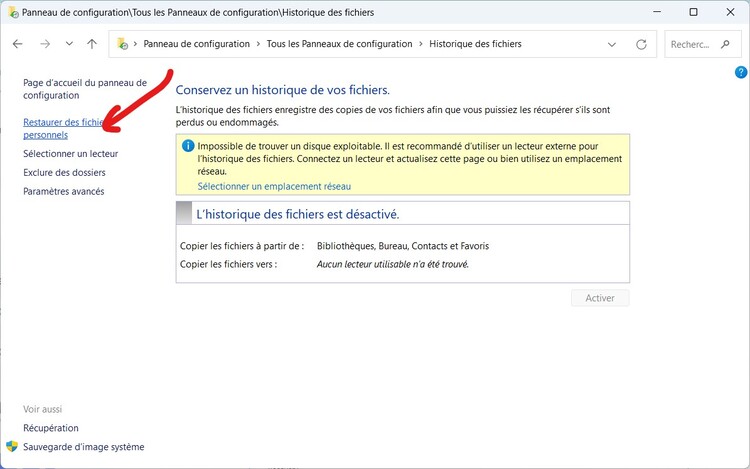Expand chevron after 'Panneau de configuration' breadcrumb

tap(258, 44)
